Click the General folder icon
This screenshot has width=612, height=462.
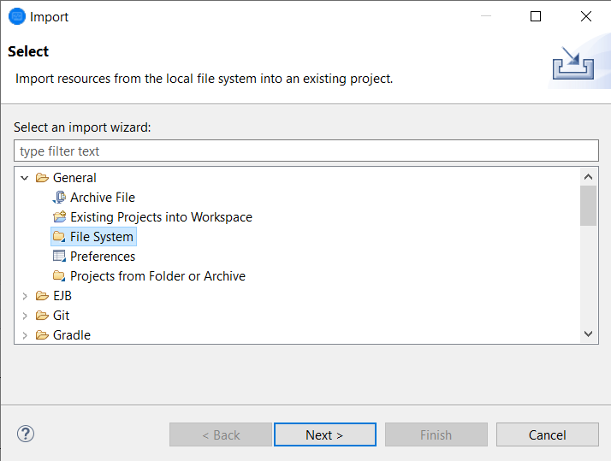(42, 178)
